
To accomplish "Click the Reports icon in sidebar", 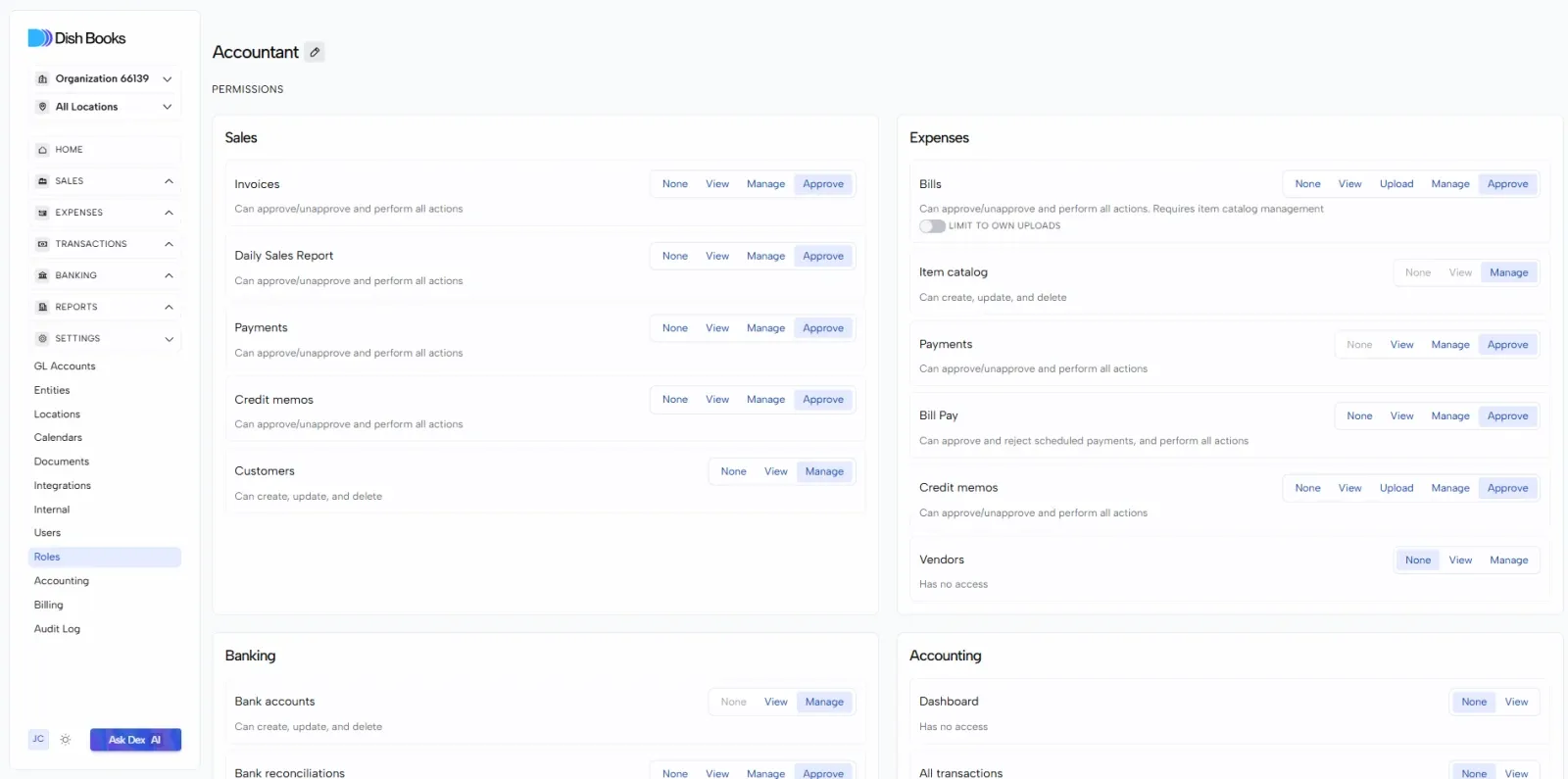I will 42,307.
